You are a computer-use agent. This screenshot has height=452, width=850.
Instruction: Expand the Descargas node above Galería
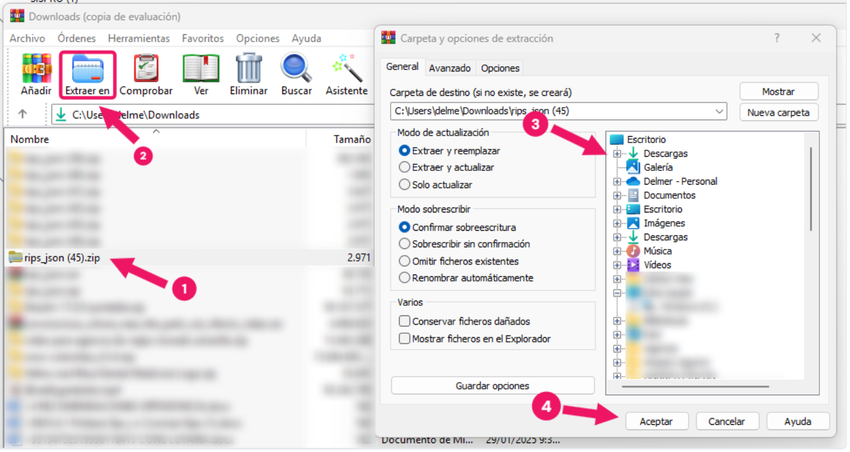coord(617,153)
